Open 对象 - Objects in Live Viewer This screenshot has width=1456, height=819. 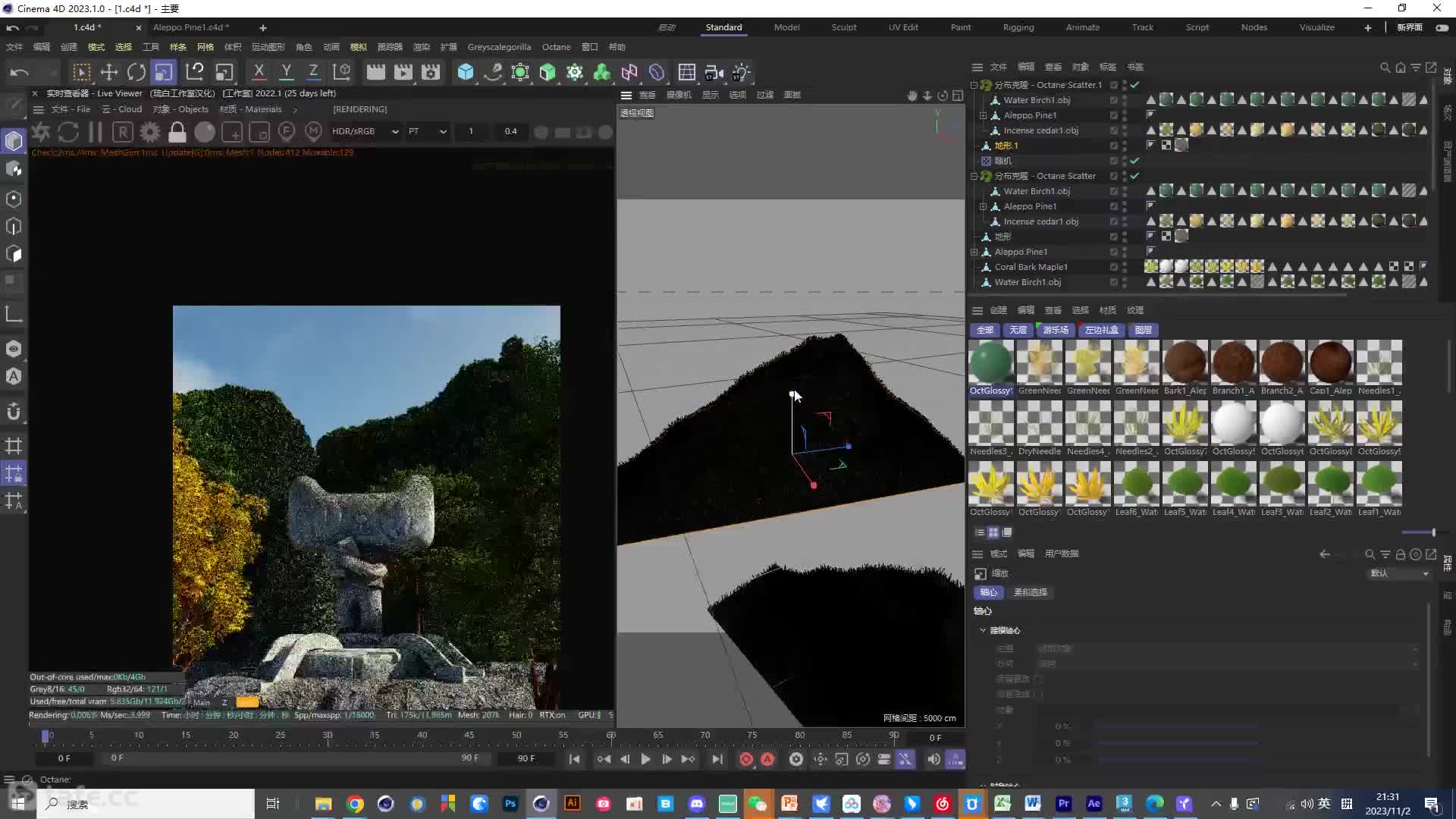(180, 109)
